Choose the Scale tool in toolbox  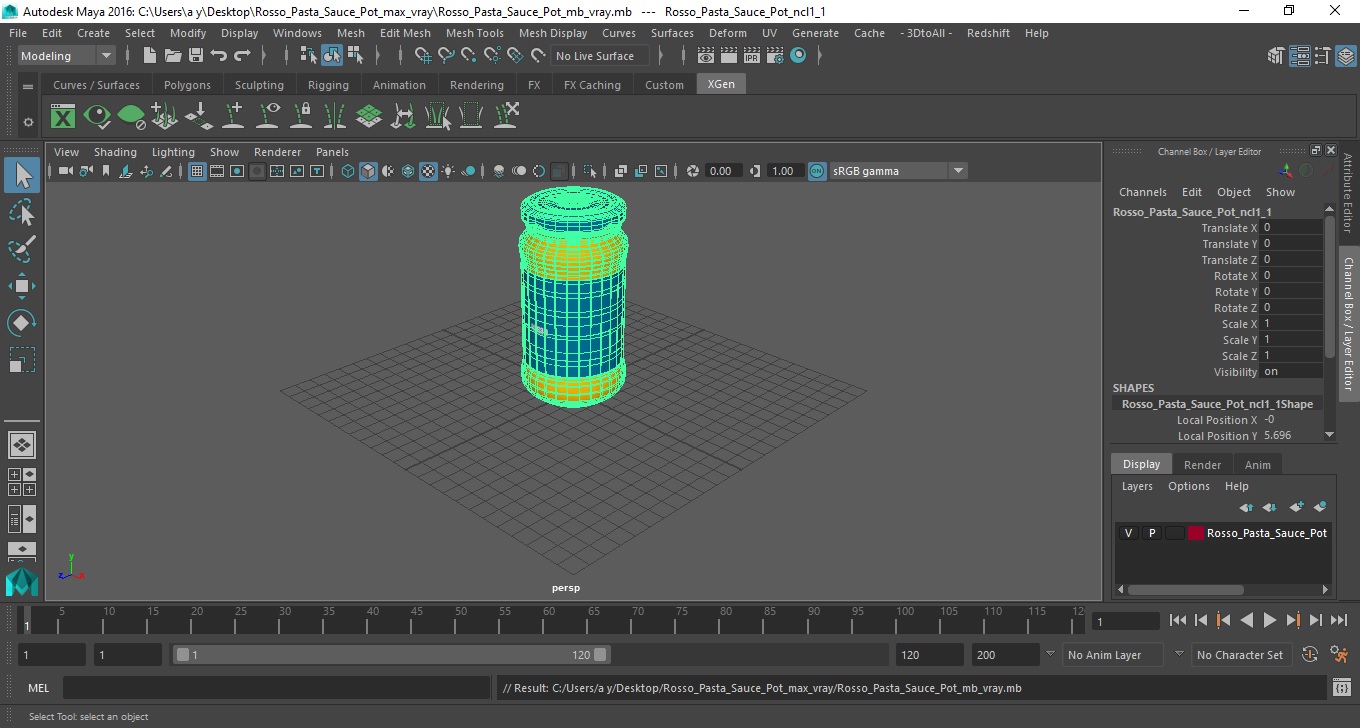pos(22,359)
